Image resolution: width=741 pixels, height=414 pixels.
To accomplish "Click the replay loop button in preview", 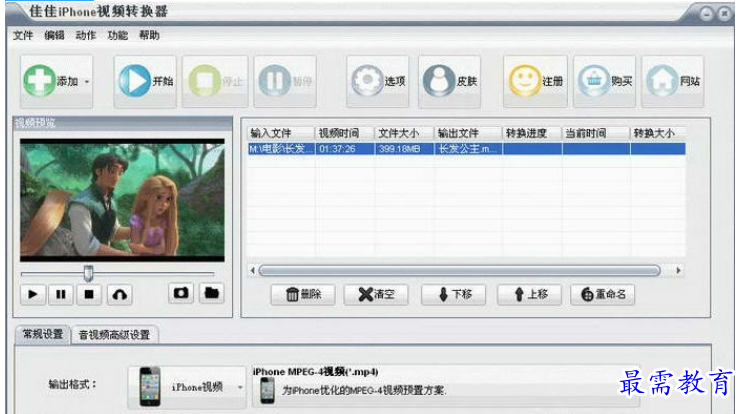I will point(120,294).
